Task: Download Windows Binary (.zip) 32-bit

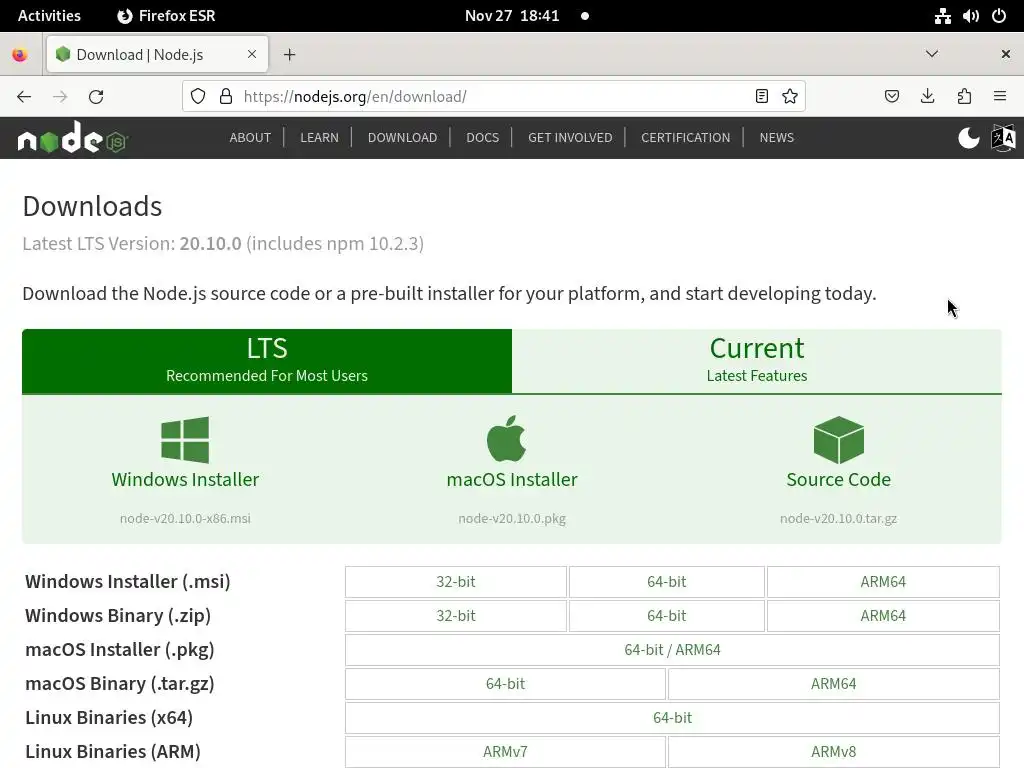Action: click(x=456, y=616)
